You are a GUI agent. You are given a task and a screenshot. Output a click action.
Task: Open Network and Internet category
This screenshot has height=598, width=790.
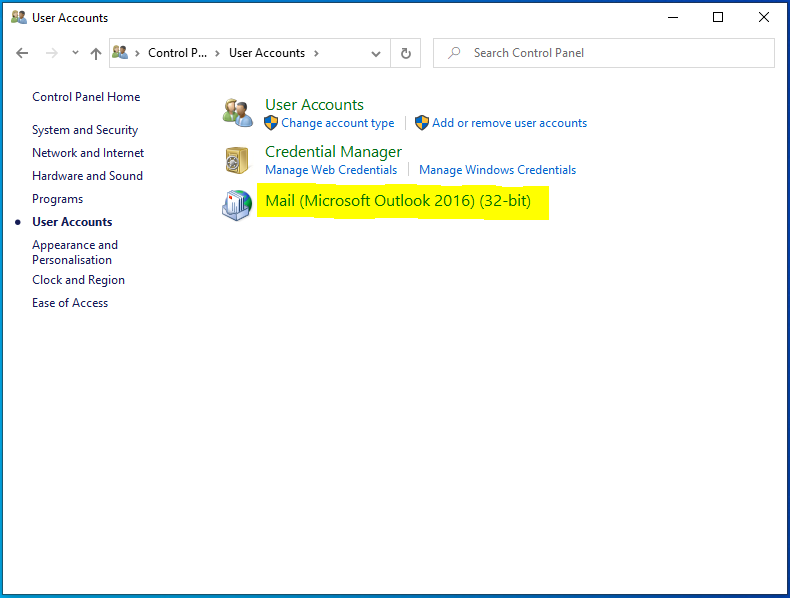tap(88, 153)
